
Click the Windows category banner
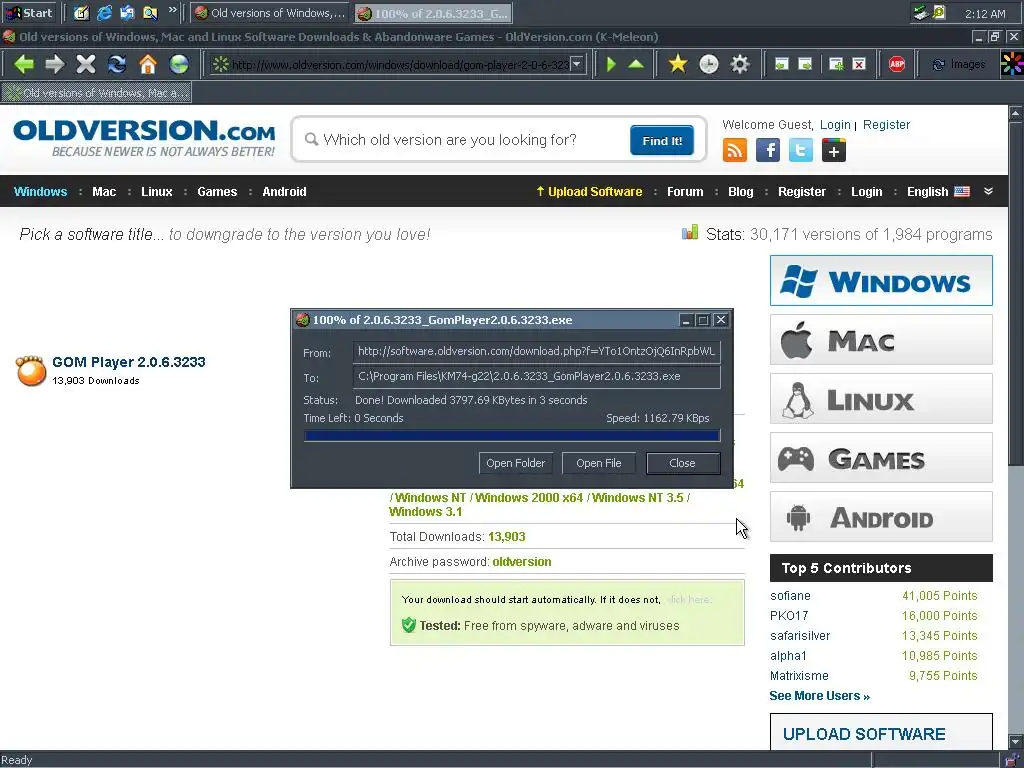pyautogui.click(x=881, y=280)
